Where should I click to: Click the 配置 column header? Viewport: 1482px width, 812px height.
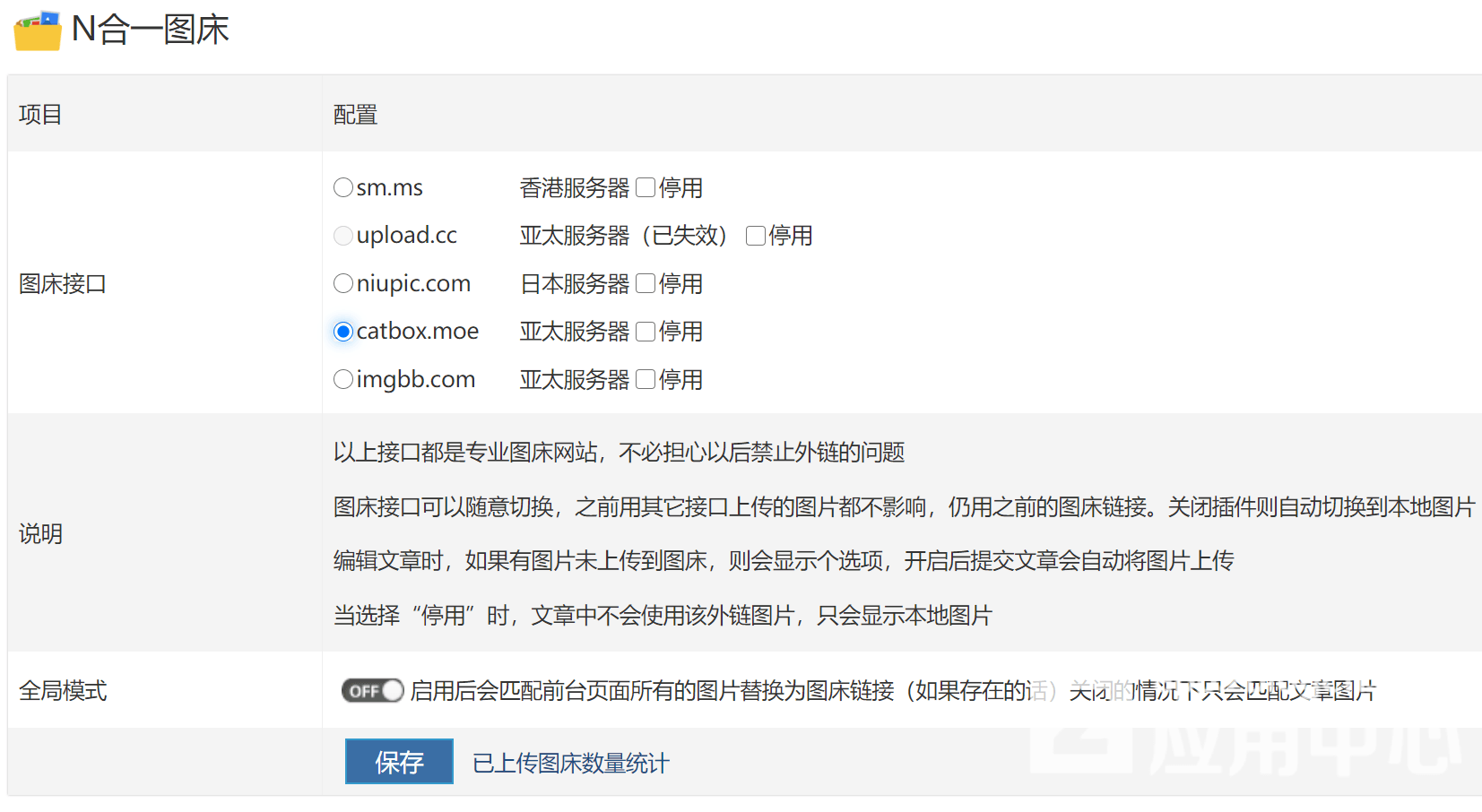[355, 115]
